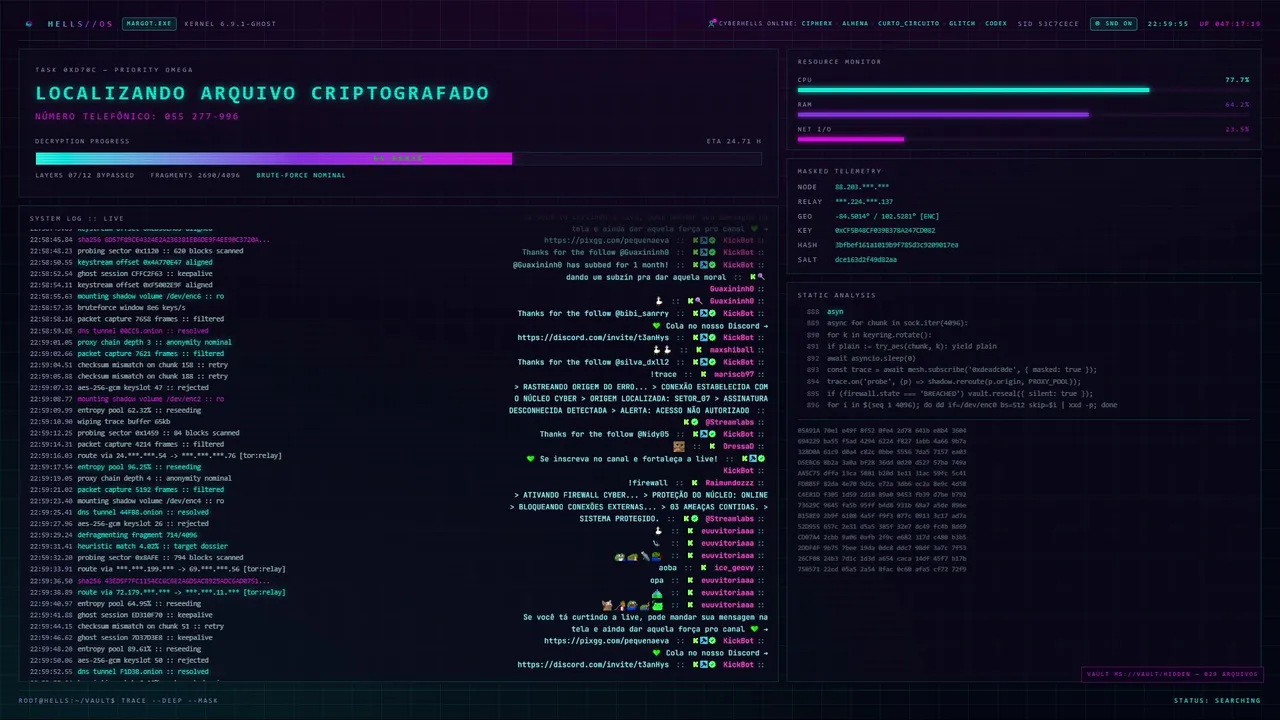Click the NET I/O usage bar
1280x720 pixels.
[x=1023, y=139]
